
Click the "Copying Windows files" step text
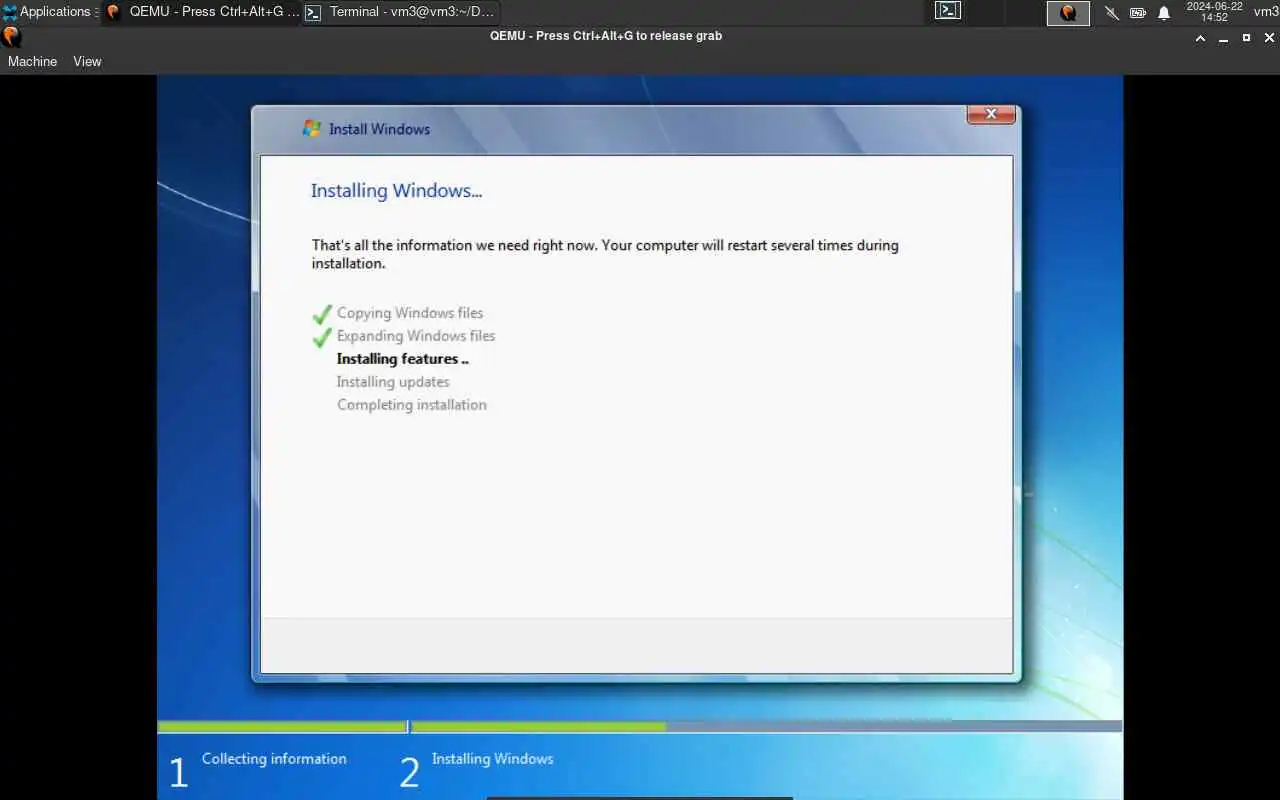point(410,313)
